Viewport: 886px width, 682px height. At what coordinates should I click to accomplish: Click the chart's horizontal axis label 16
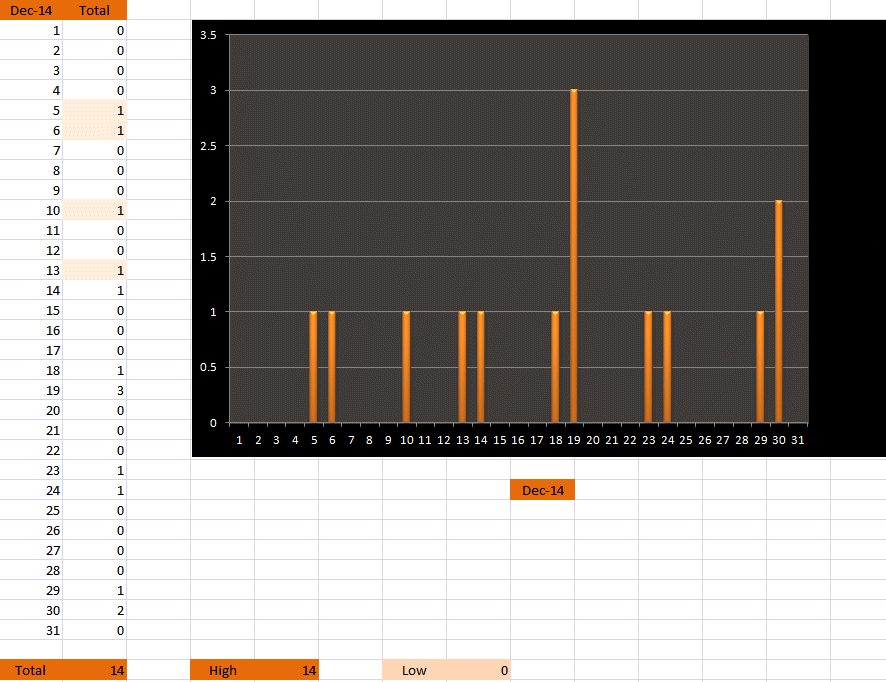(x=518, y=440)
